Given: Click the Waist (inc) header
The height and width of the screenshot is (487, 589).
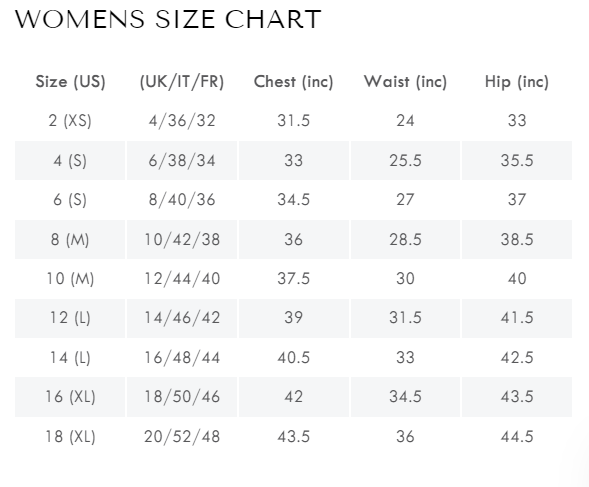Looking at the screenshot, I should [x=405, y=82].
